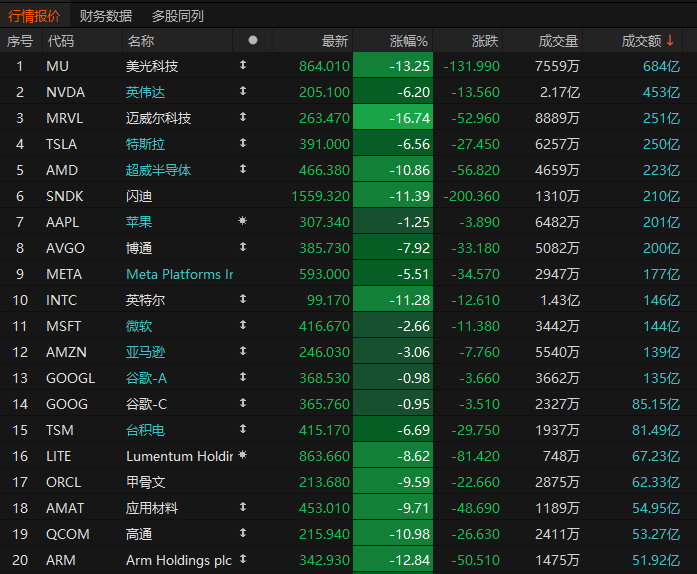Click TSLA latest price 391.000
This screenshot has height=574, width=697.
click(324, 144)
